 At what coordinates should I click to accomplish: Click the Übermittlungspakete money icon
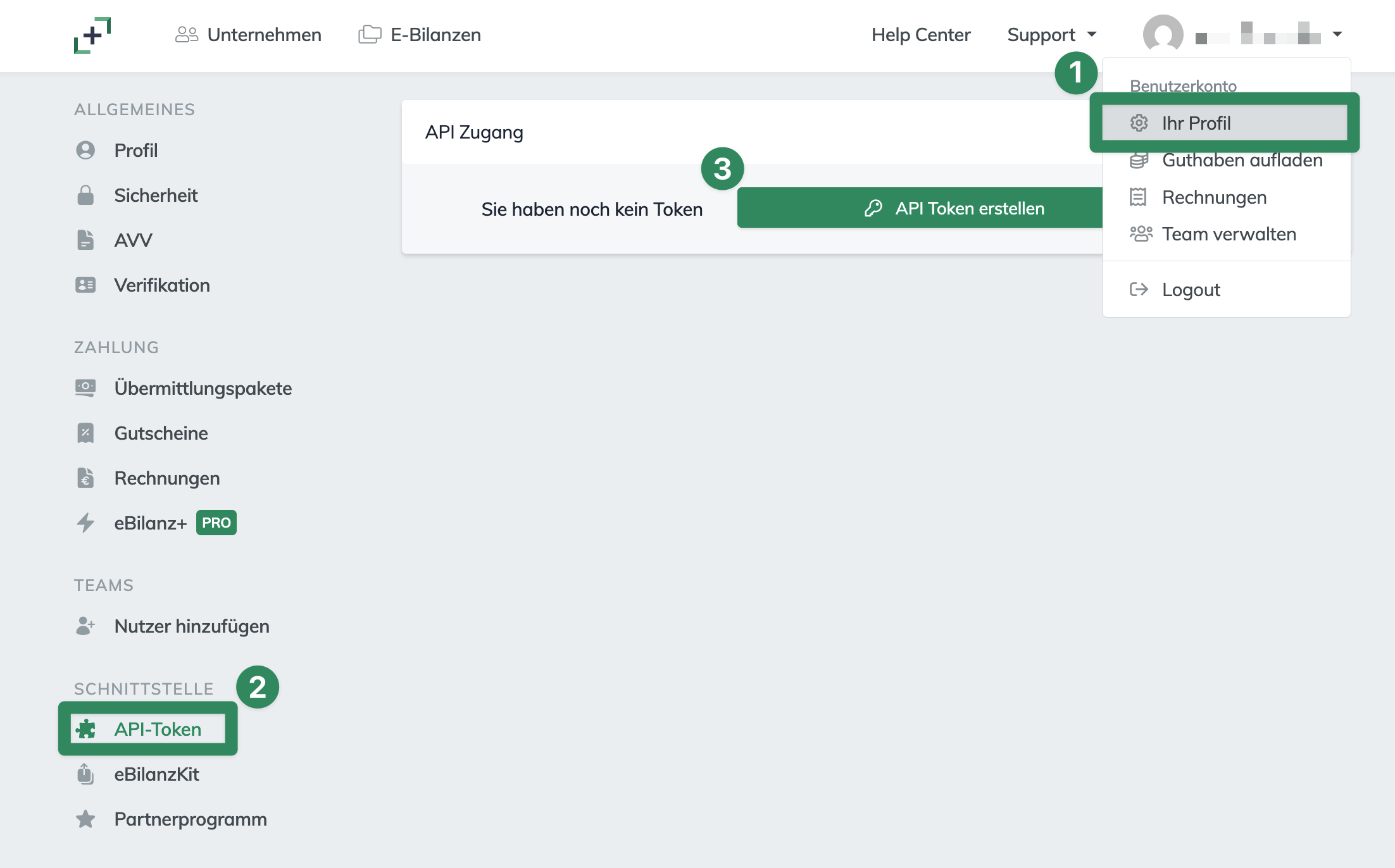85,388
